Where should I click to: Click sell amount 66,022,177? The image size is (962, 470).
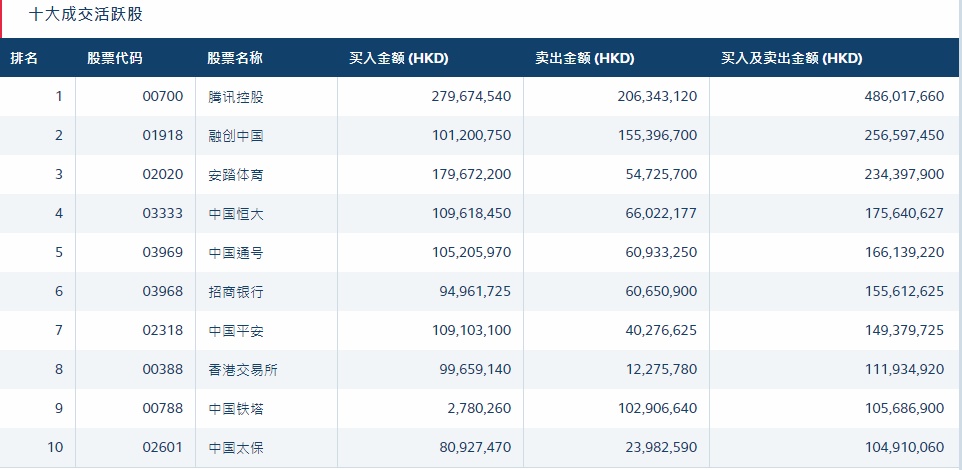coord(661,214)
